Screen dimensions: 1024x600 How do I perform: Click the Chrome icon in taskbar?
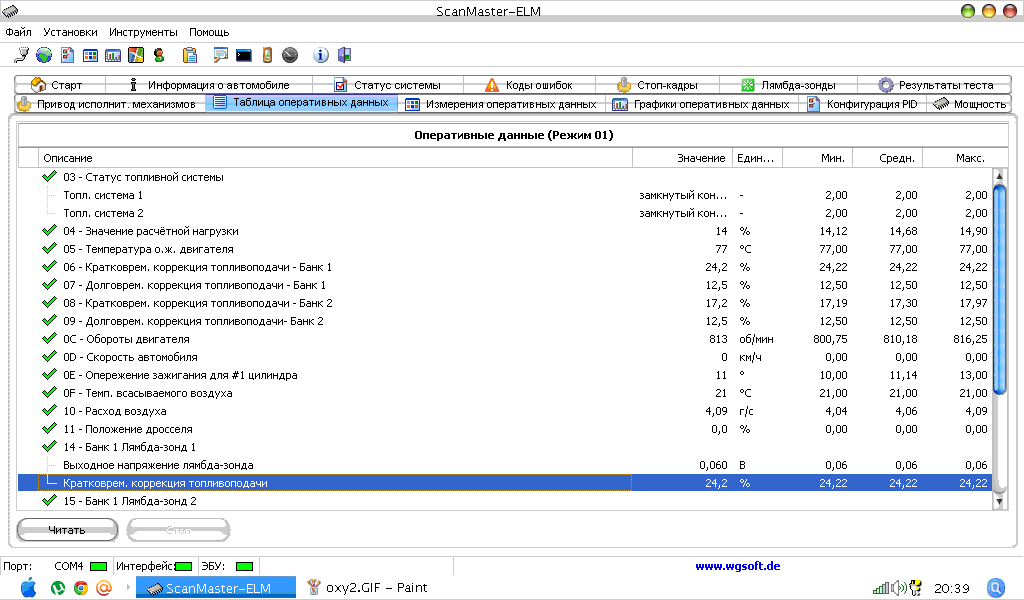pos(81,588)
